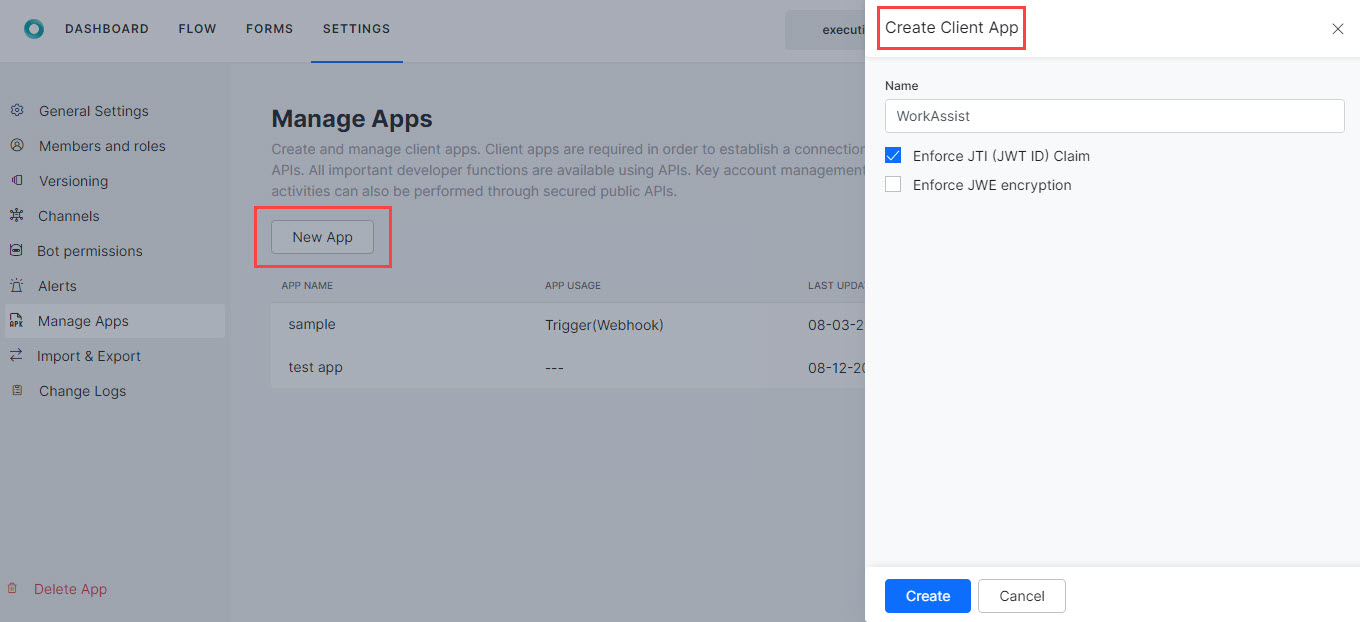Switch to the FLOW tab

pos(197,29)
